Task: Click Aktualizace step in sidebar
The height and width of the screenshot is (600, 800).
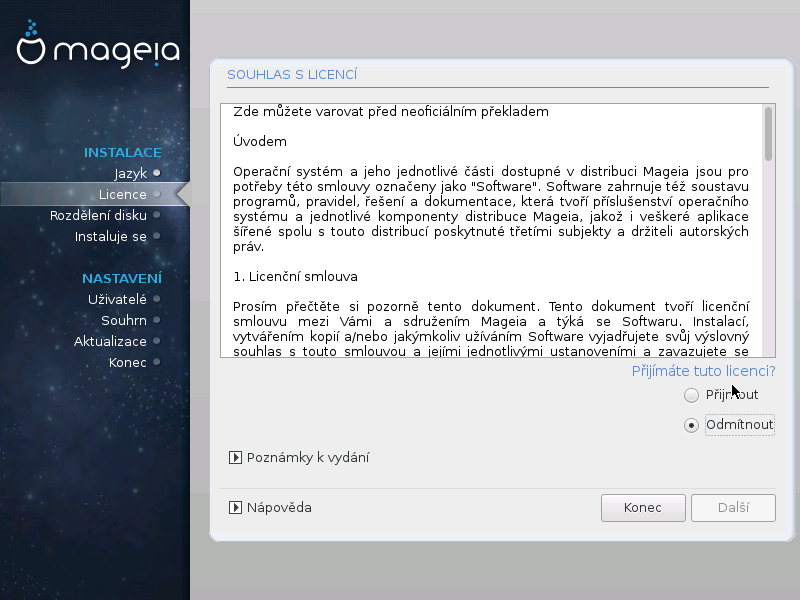Action: [110, 341]
